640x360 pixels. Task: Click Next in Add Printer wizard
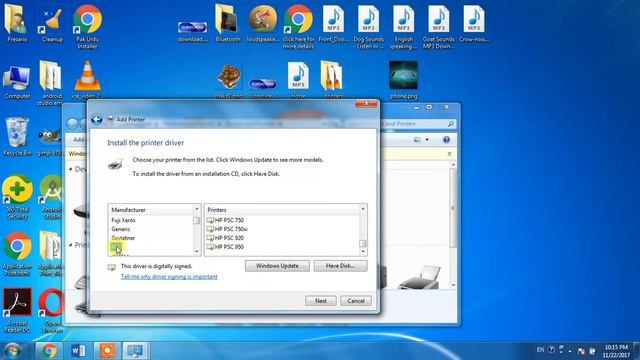pyautogui.click(x=321, y=301)
